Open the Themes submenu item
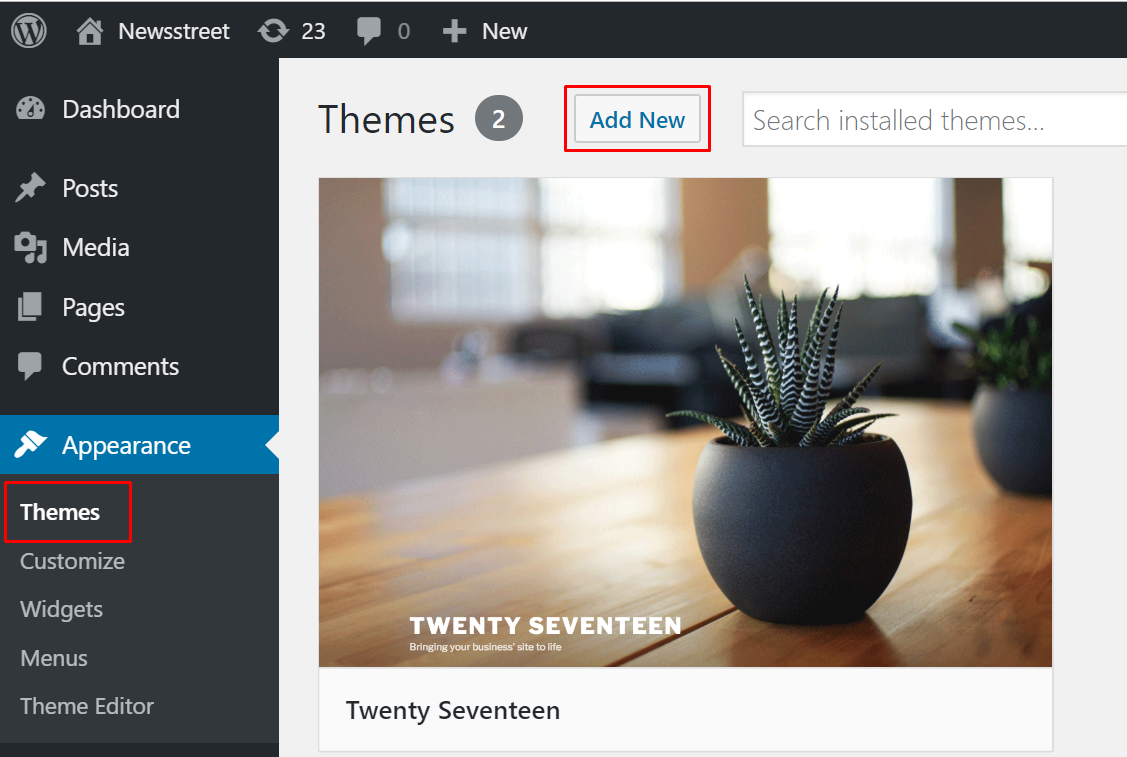1127x757 pixels. (60, 512)
